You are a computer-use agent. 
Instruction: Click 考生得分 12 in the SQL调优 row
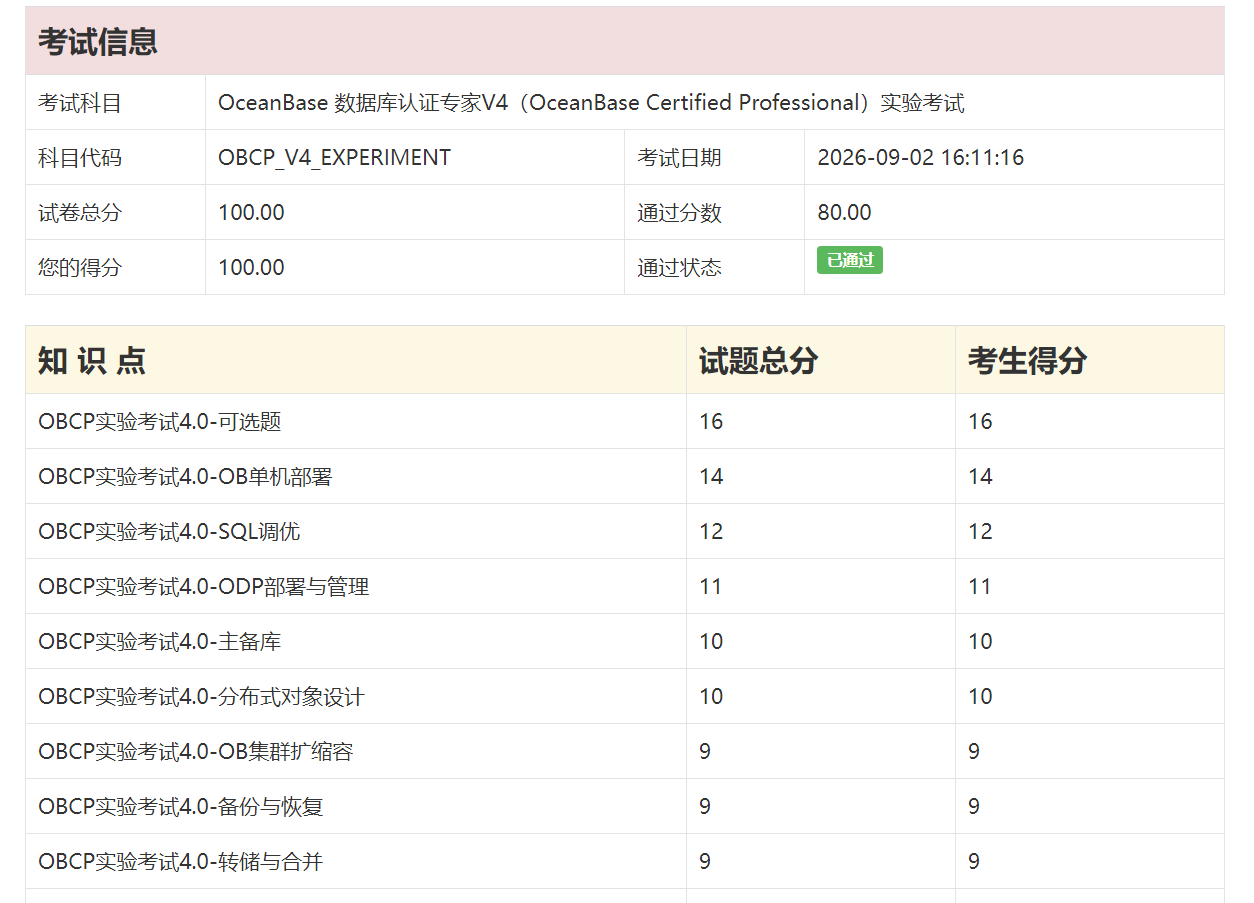[x=980, y=532]
